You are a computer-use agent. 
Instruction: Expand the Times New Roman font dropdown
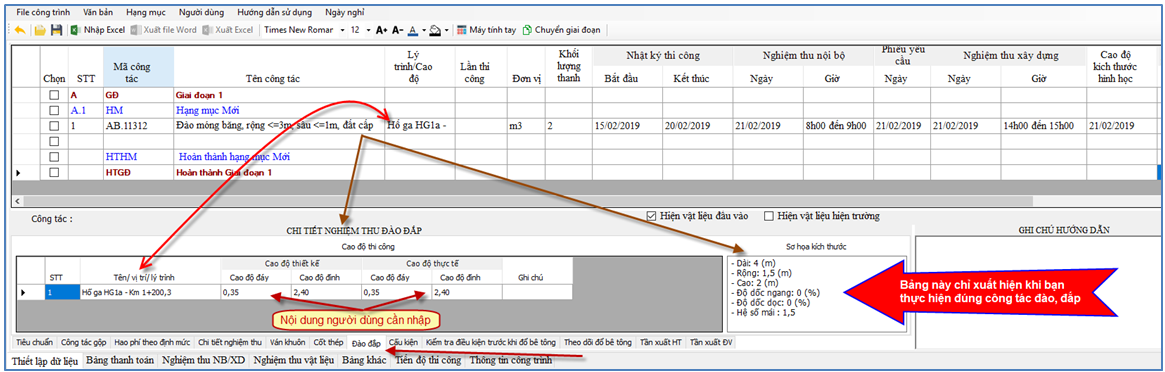pos(343,30)
